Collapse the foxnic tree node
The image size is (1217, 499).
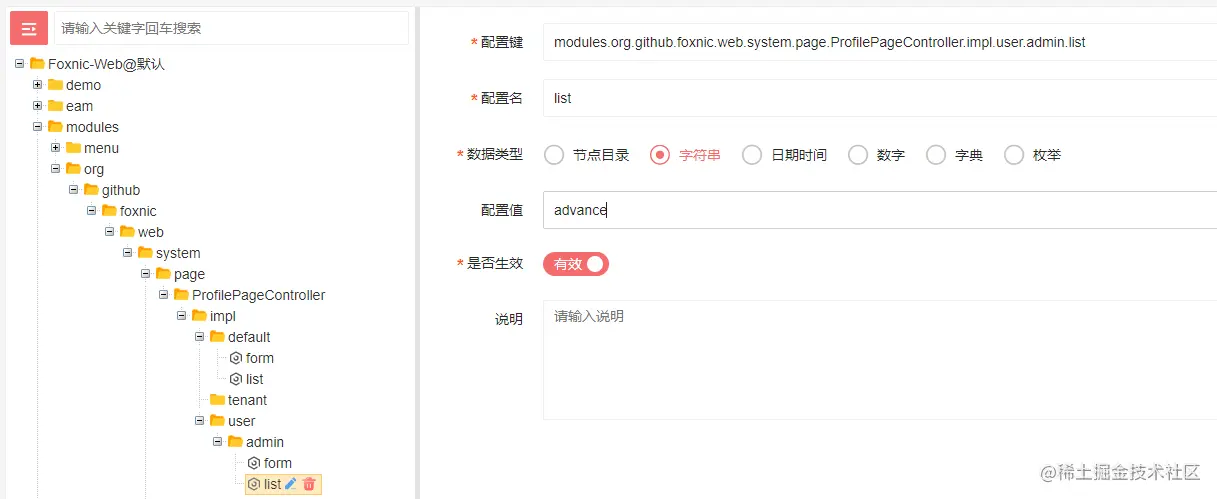(x=92, y=211)
